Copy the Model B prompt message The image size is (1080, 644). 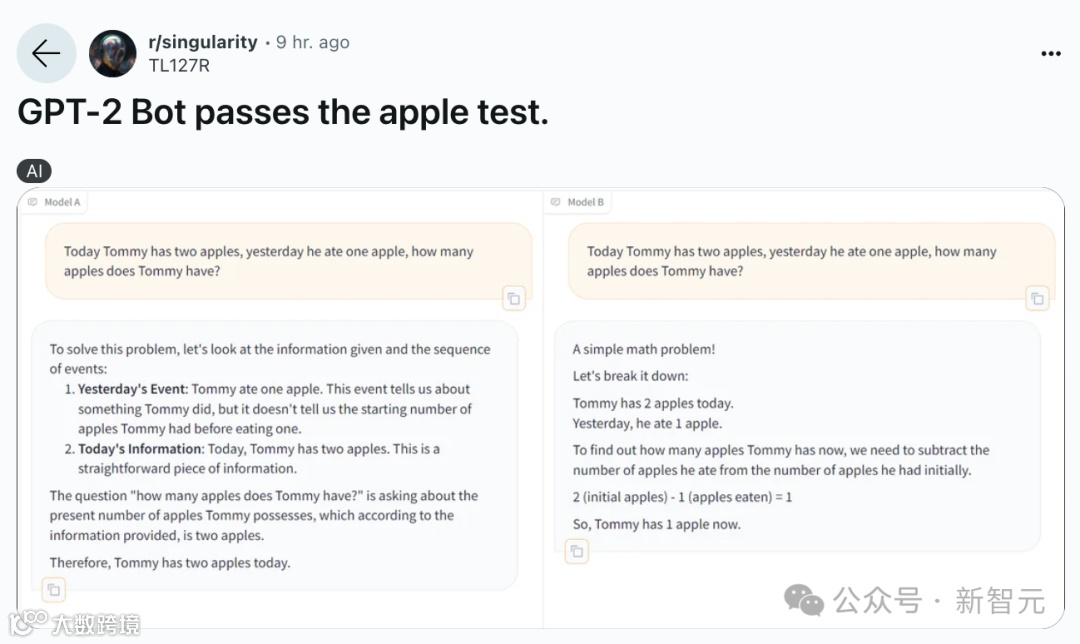(x=1037, y=297)
